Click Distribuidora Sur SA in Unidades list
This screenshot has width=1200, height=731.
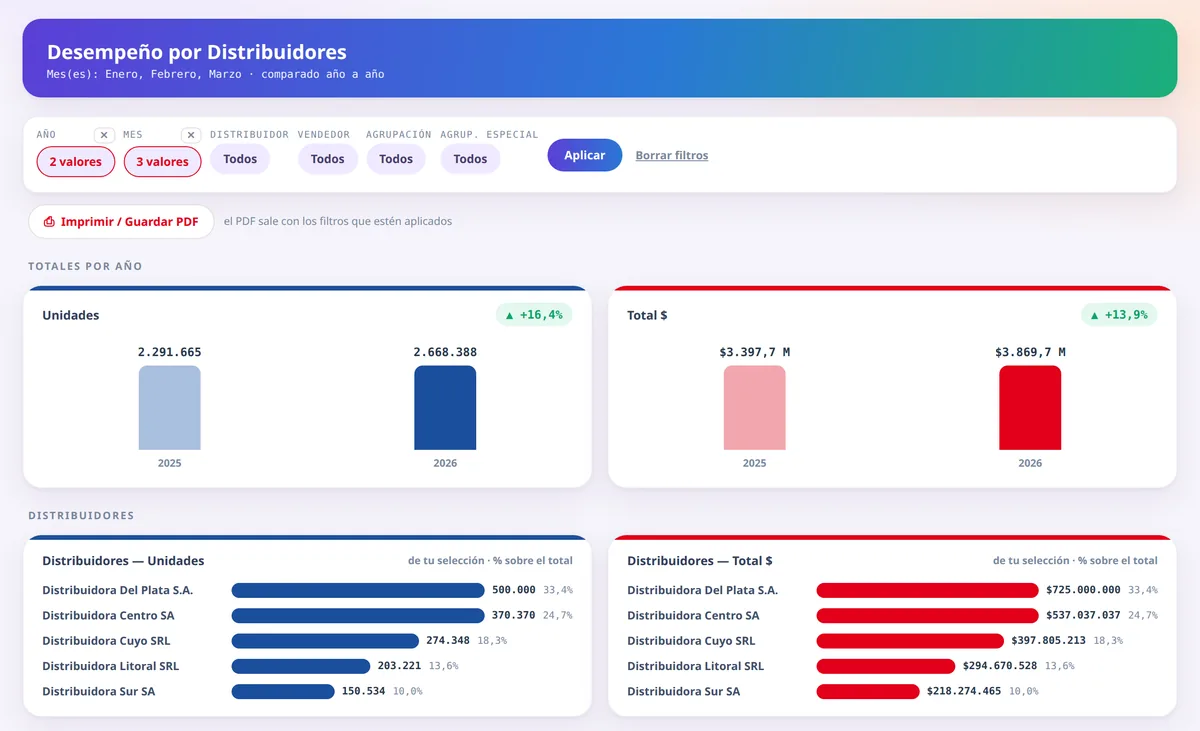point(98,691)
